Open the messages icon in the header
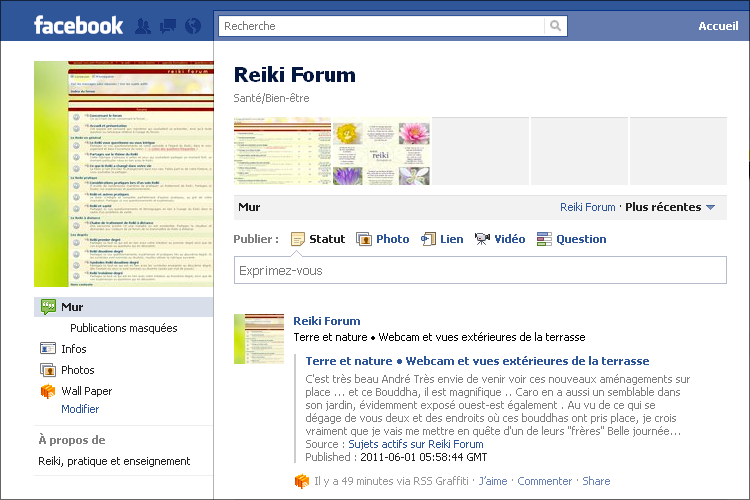The image size is (750, 500). click(x=167, y=26)
